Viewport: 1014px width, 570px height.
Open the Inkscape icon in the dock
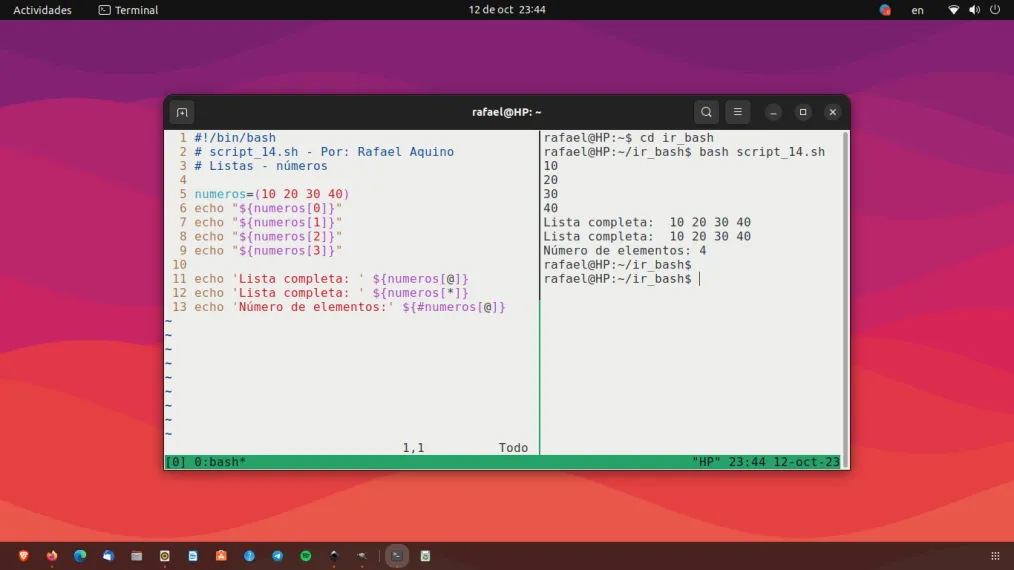coord(334,556)
